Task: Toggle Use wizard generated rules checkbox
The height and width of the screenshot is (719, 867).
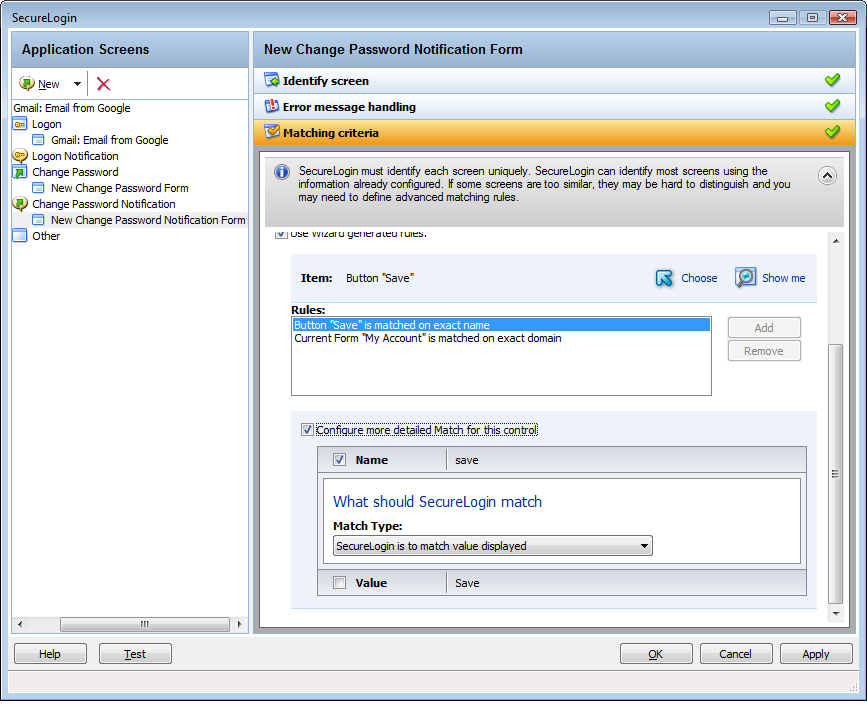Action: [x=281, y=235]
